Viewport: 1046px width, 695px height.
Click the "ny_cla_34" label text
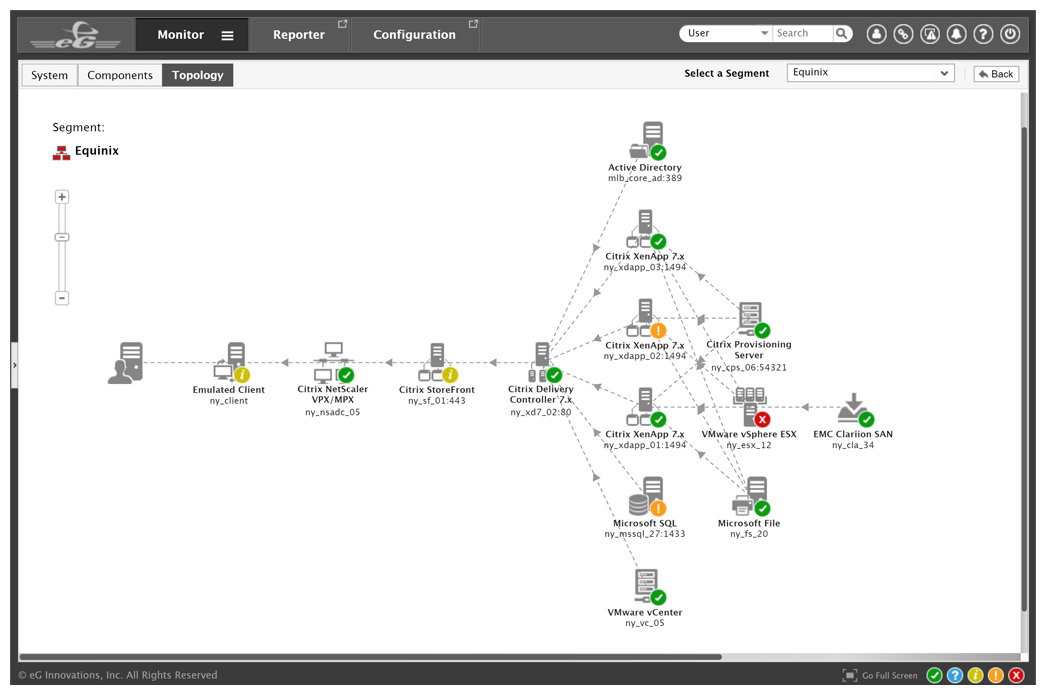click(x=853, y=445)
